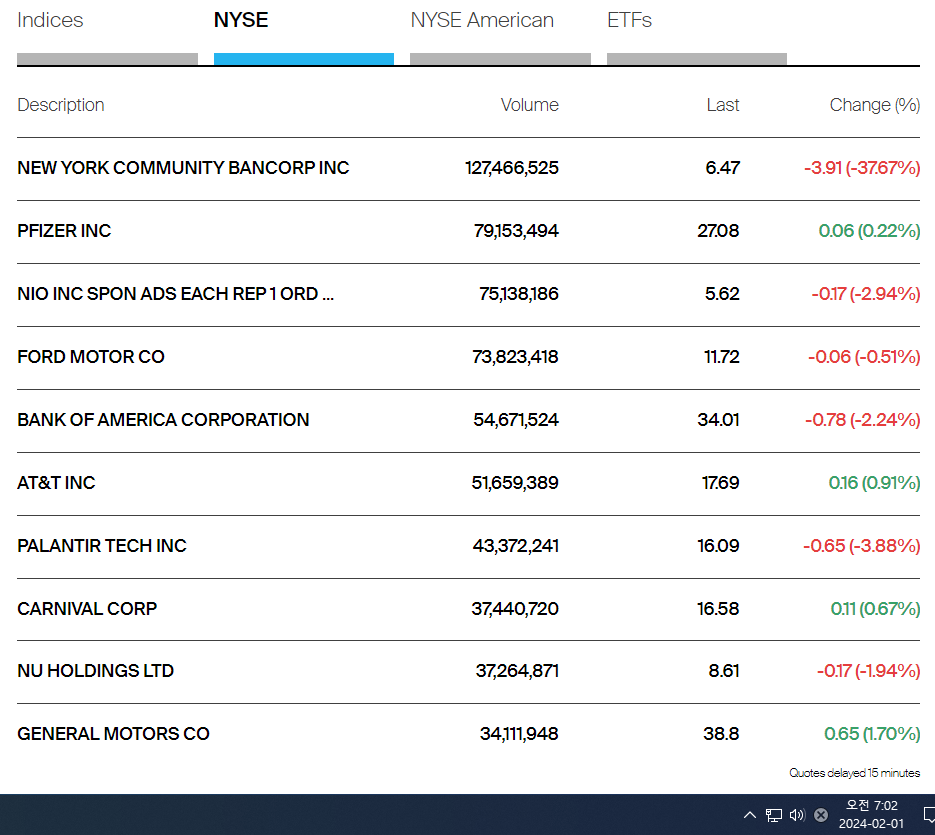Open Palantir Tech Inc quote
935x835 pixels.
tap(101, 546)
